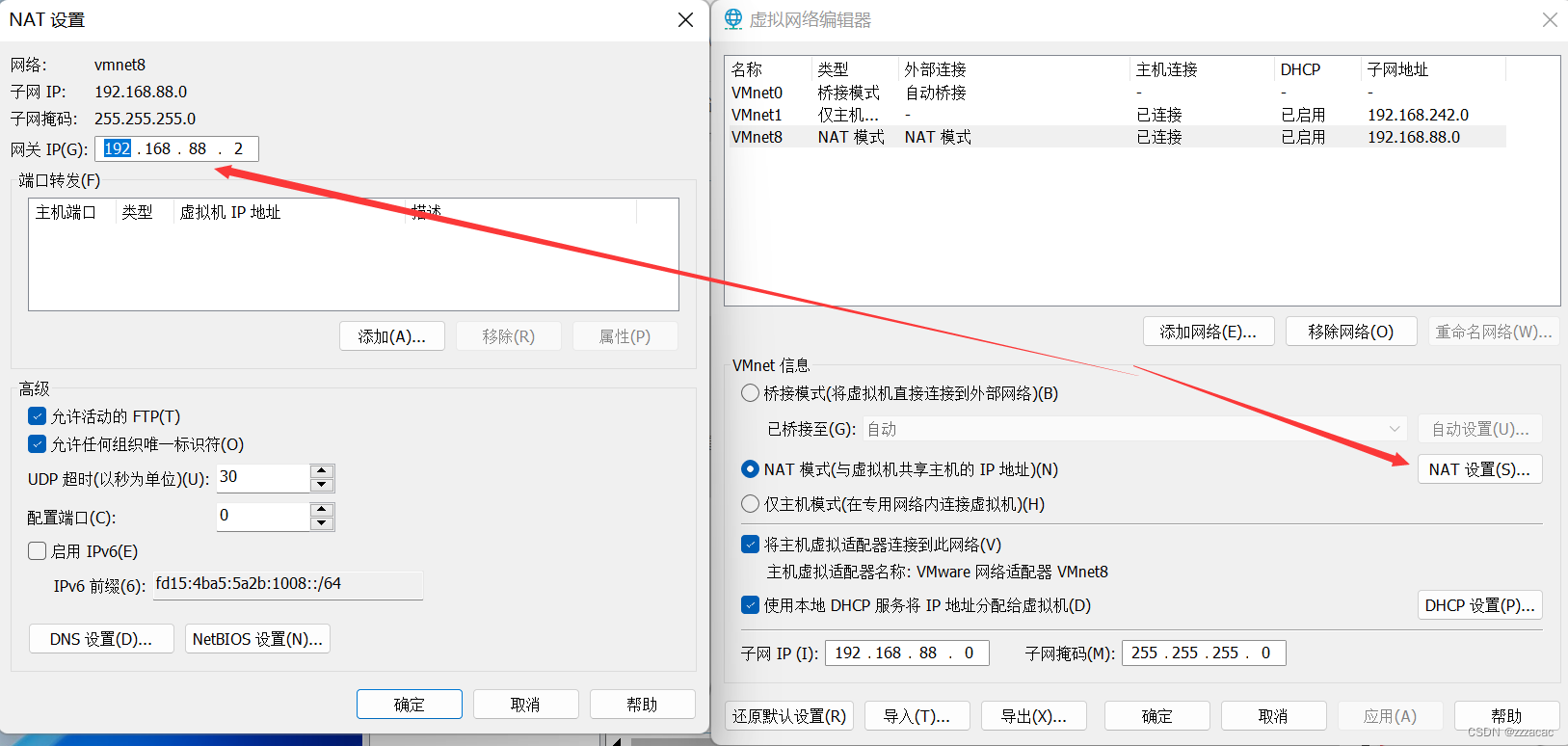Click the DHCP column header
1568x746 pixels.
pos(1317,69)
